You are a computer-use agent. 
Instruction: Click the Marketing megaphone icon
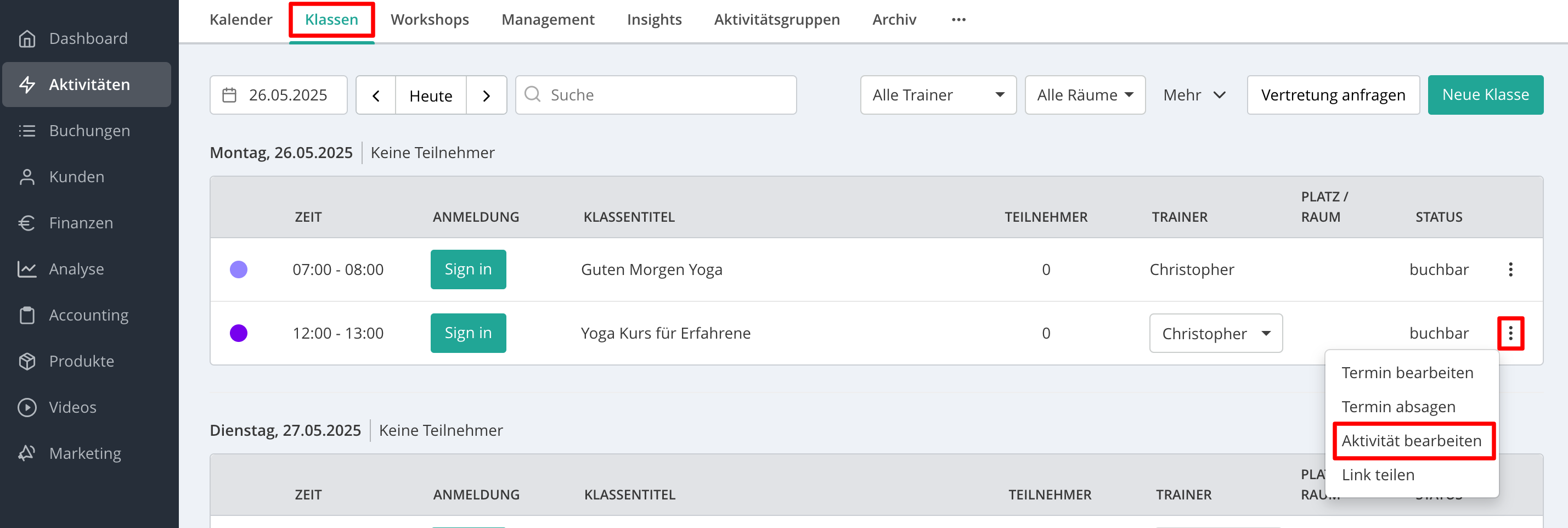(27, 453)
